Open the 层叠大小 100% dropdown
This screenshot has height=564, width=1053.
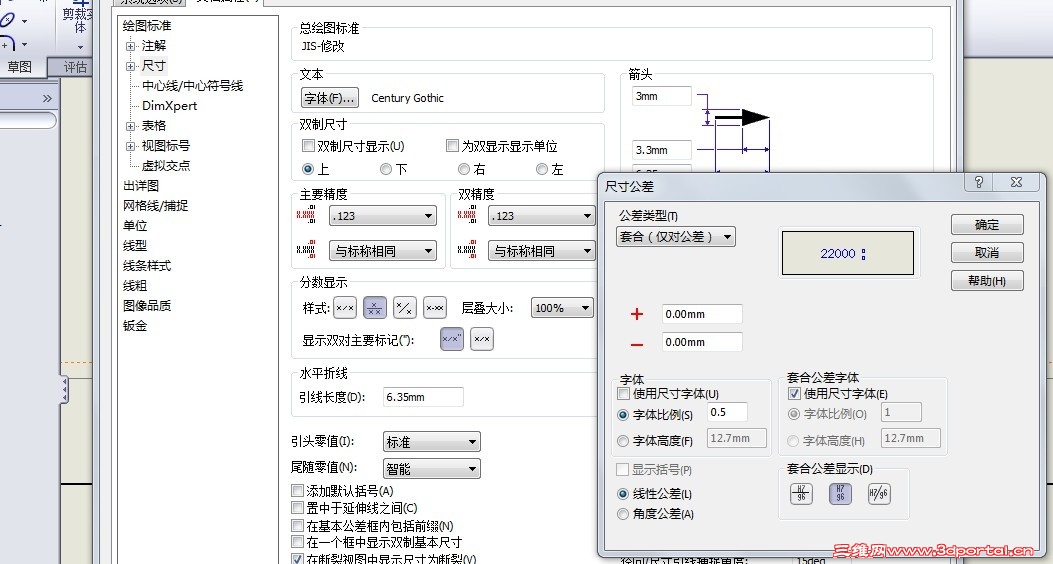[563, 308]
